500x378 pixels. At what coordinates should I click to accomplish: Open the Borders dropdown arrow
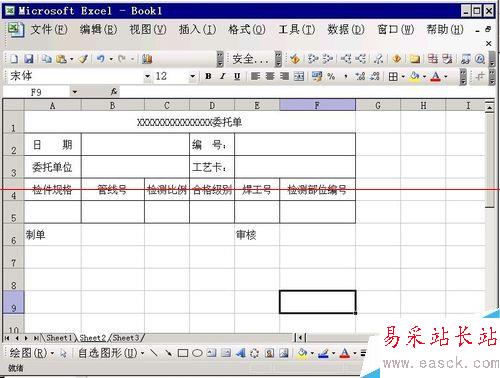point(403,77)
